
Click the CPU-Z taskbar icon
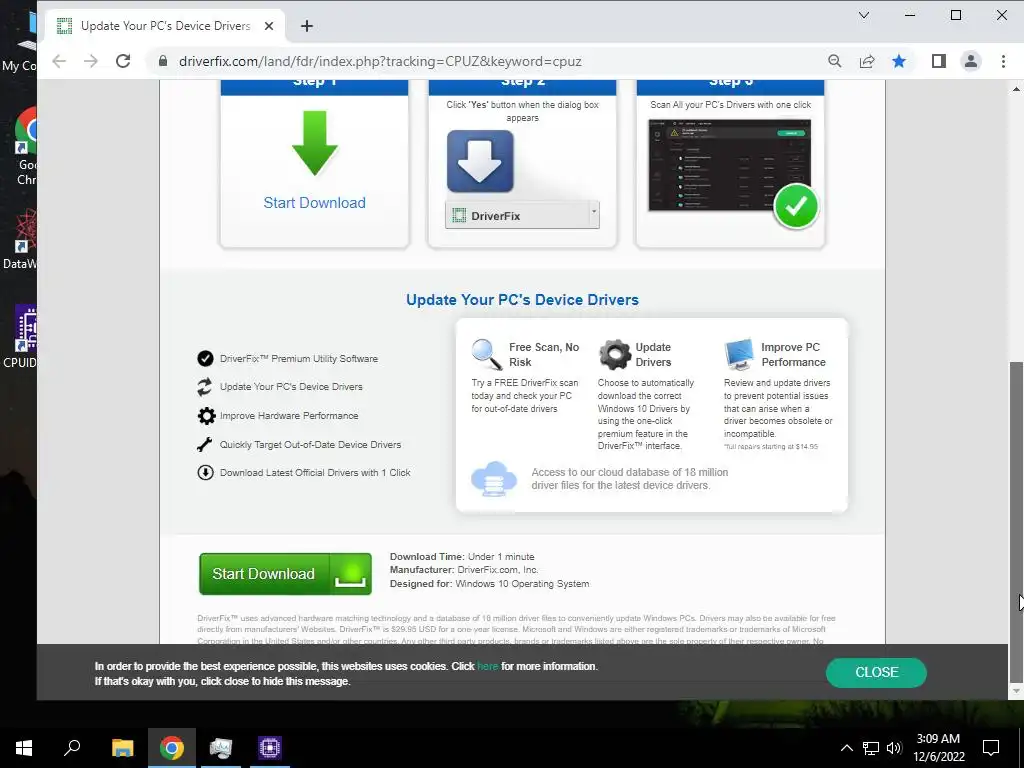pos(270,748)
